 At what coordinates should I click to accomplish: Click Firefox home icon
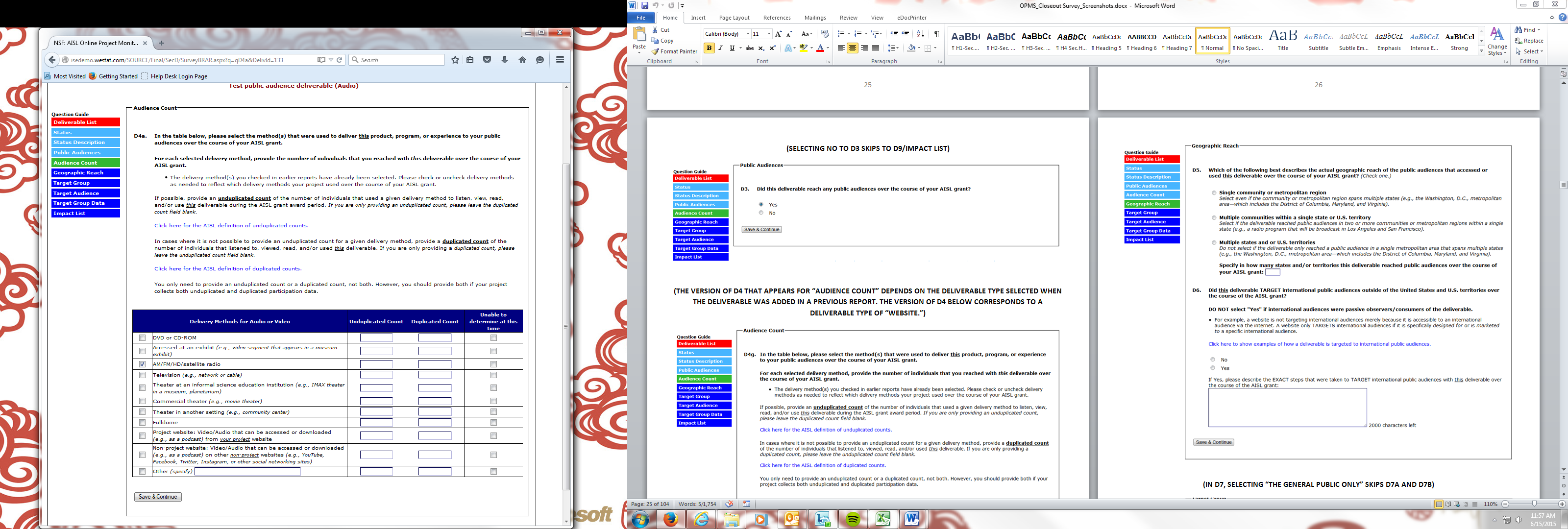coord(522,60)
